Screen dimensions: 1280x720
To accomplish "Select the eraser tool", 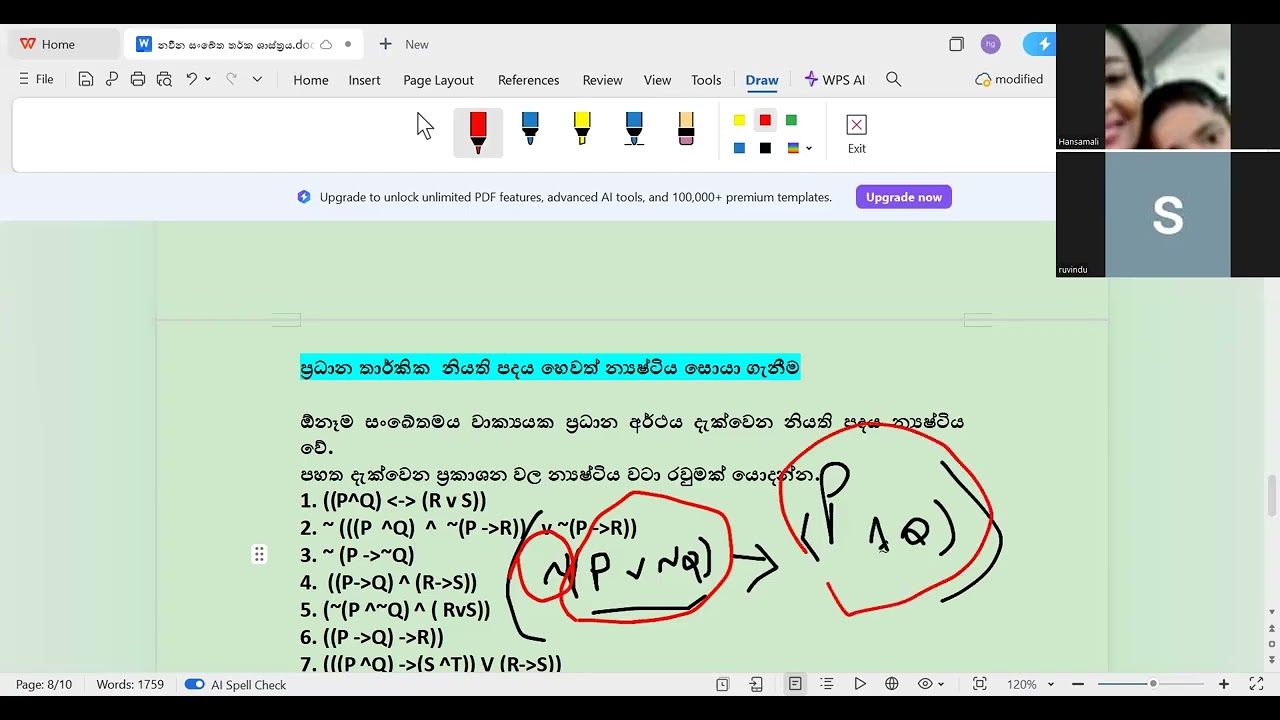I will tap(686, 128).
